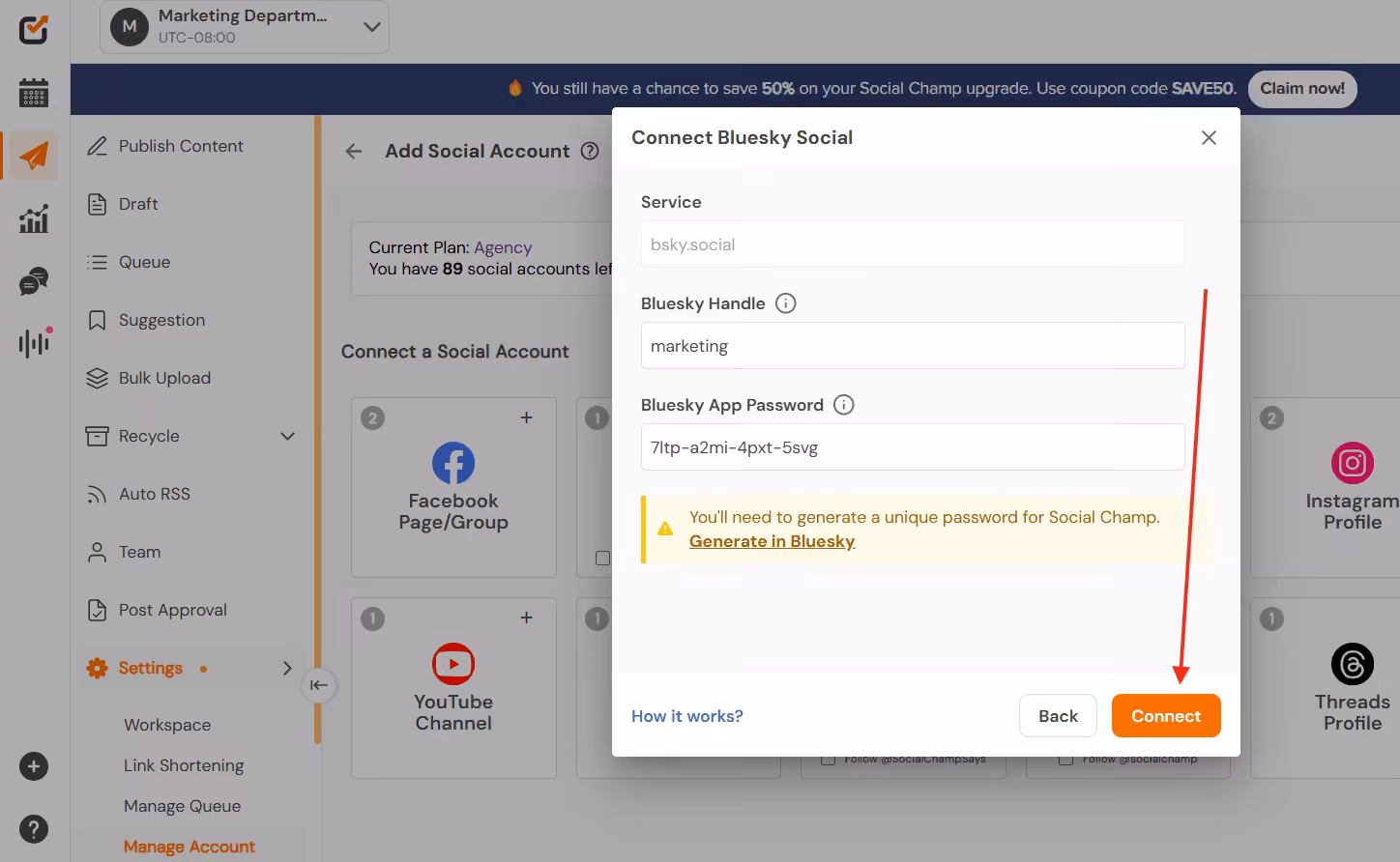
Task: Close the Connect Bluesky Social dialog
Action: [x=1209, y=138]
